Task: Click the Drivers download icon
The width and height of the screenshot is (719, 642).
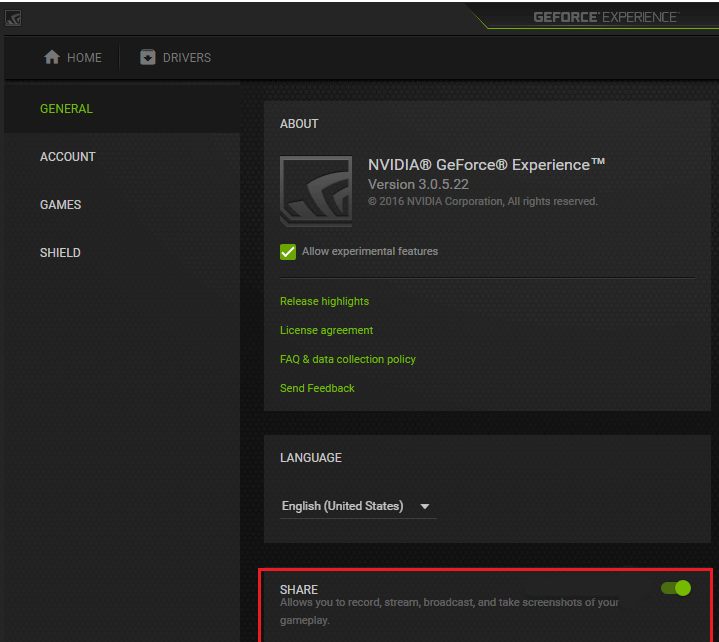Action: click(x=148, y=58)
